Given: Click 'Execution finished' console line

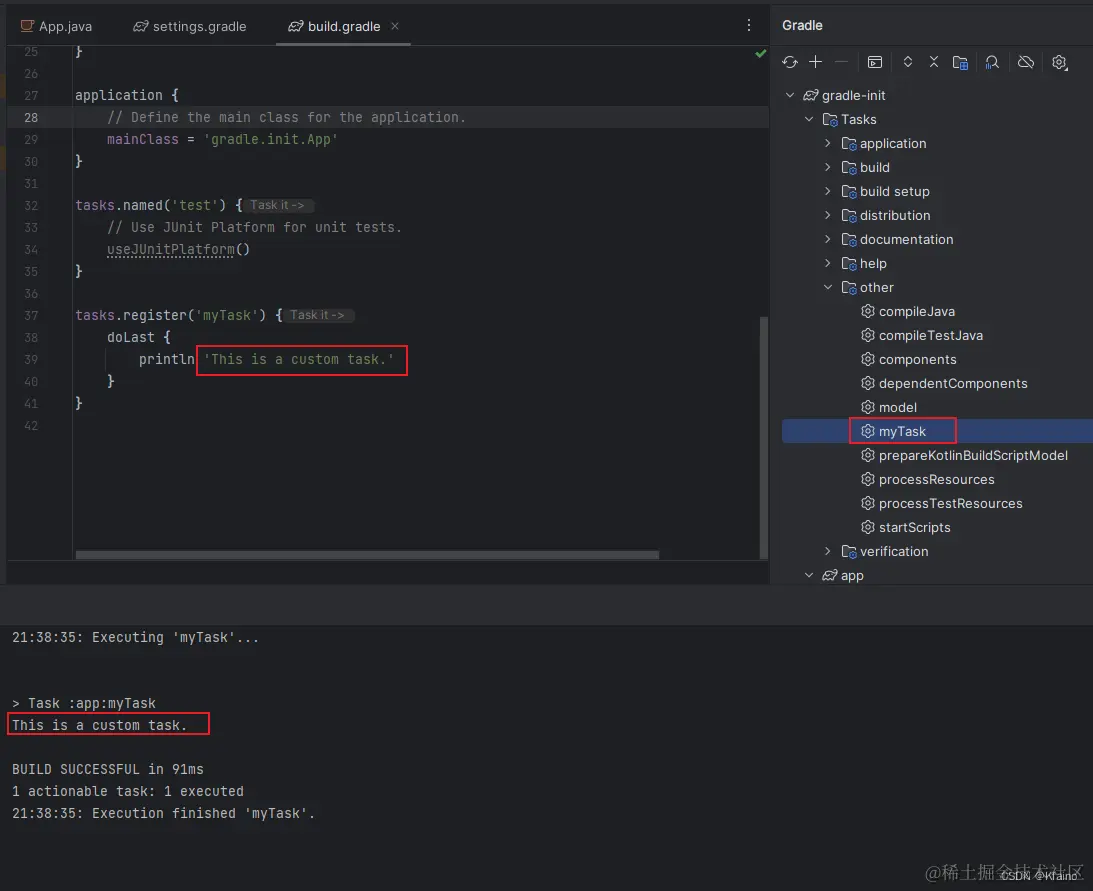Looking at the screenshot, I should [x=163, y=813].
